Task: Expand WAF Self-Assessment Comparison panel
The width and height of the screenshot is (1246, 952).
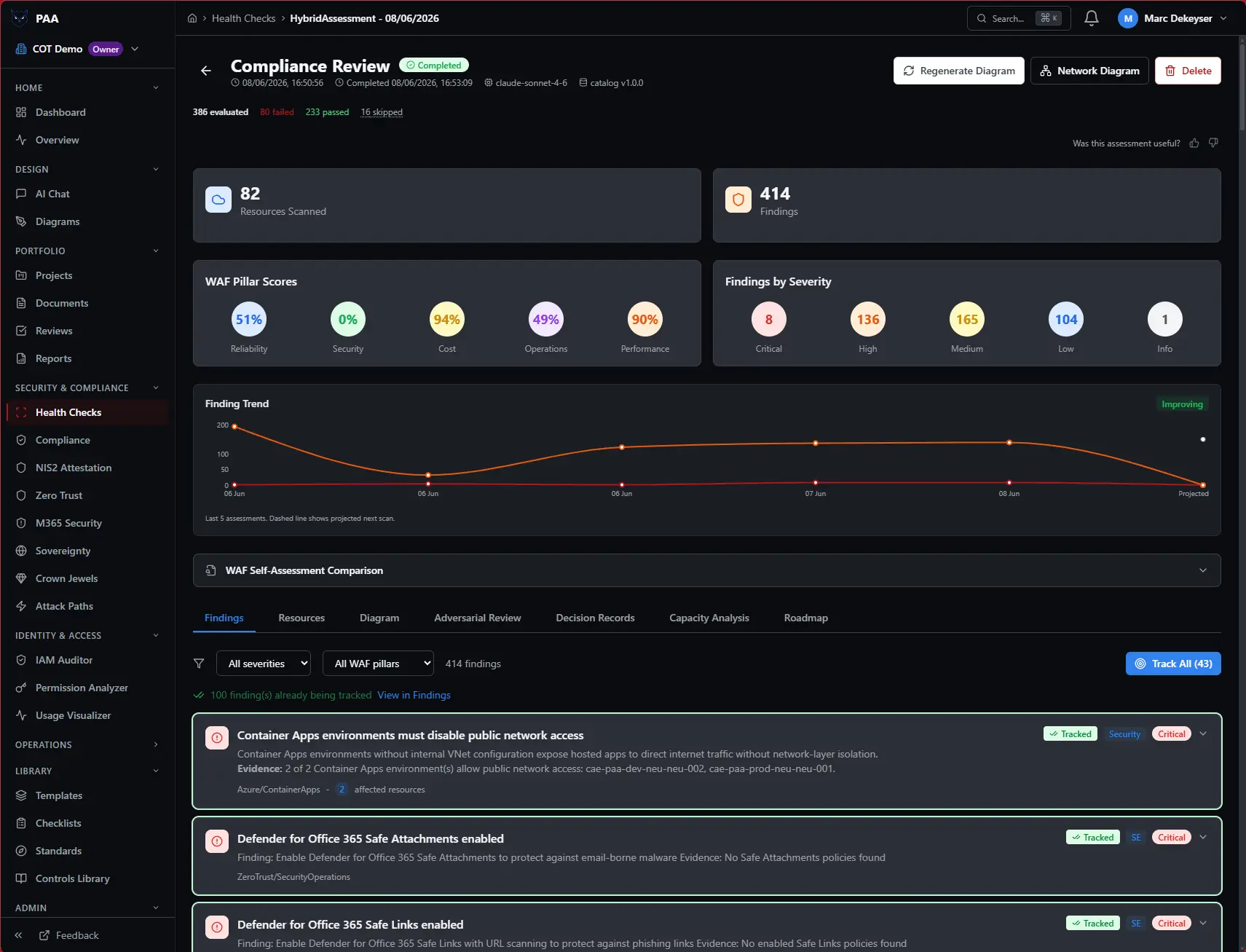Action: 706,570
